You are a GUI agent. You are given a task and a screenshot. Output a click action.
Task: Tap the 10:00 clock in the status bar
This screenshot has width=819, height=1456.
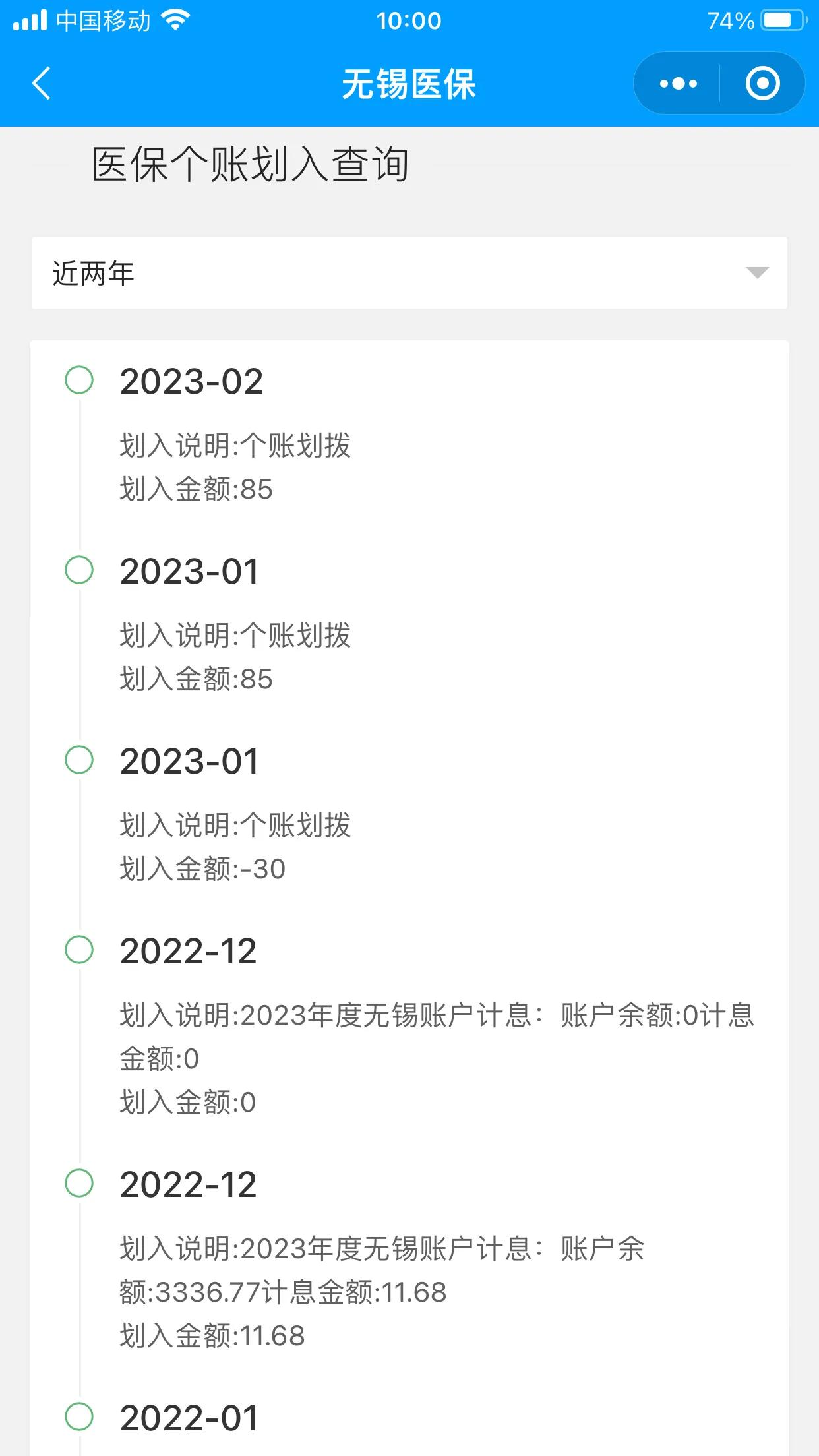pos(409,21)
